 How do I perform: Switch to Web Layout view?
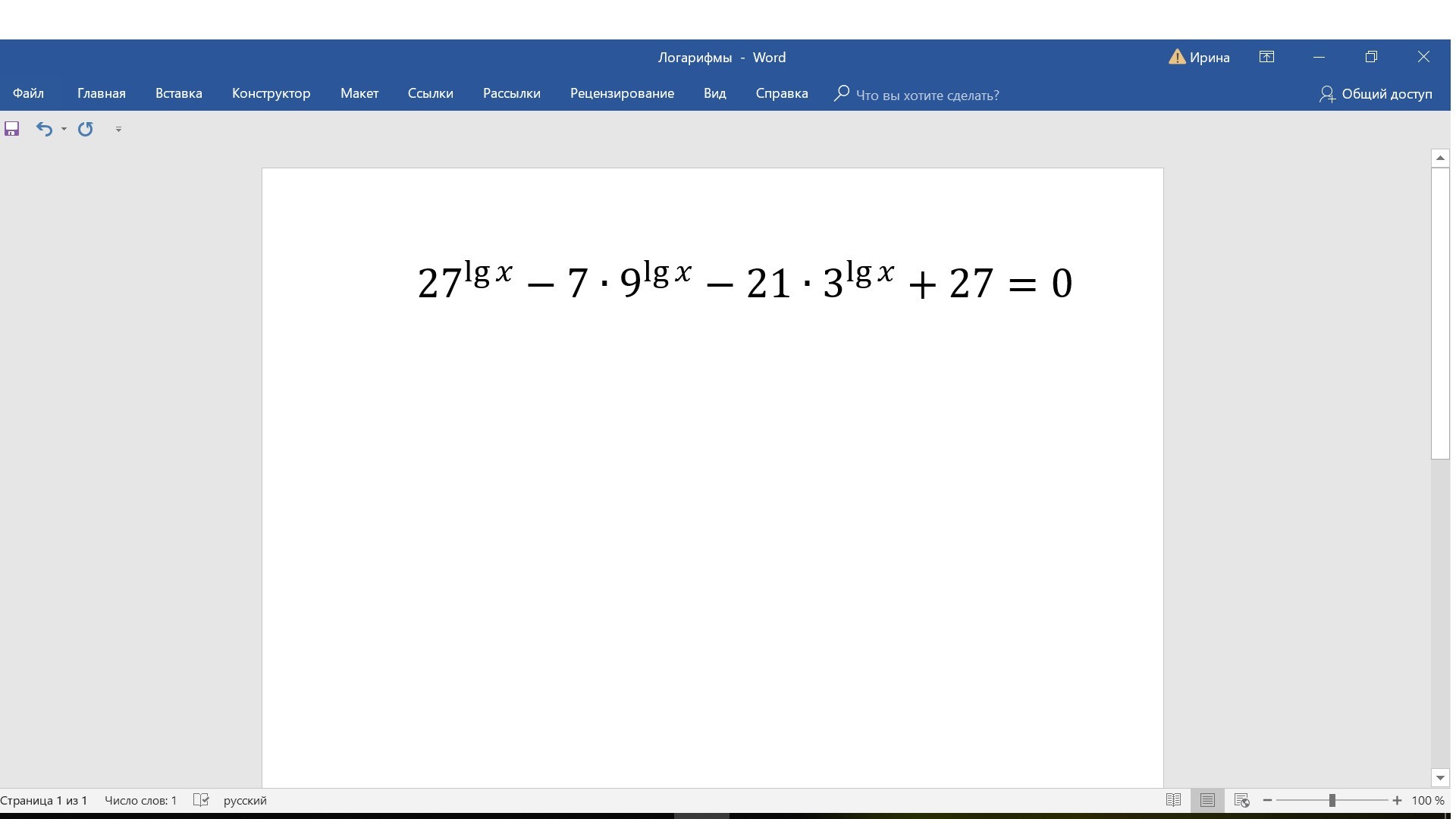1241,800
